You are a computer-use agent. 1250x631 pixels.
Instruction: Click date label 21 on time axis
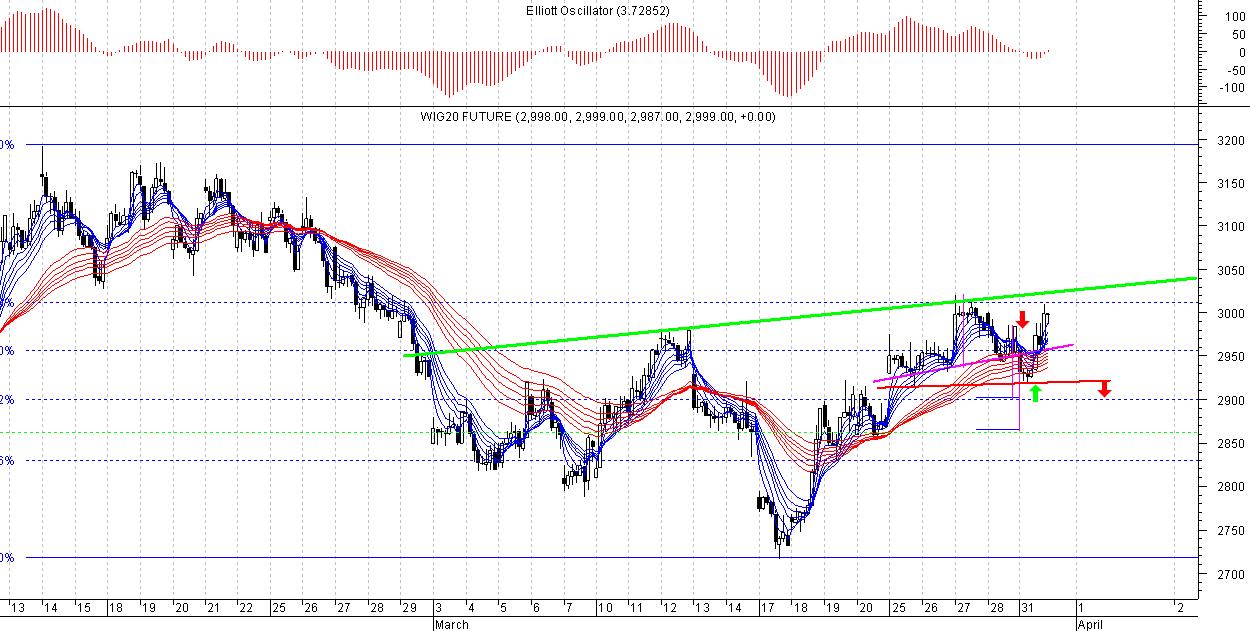coord(213,607)
